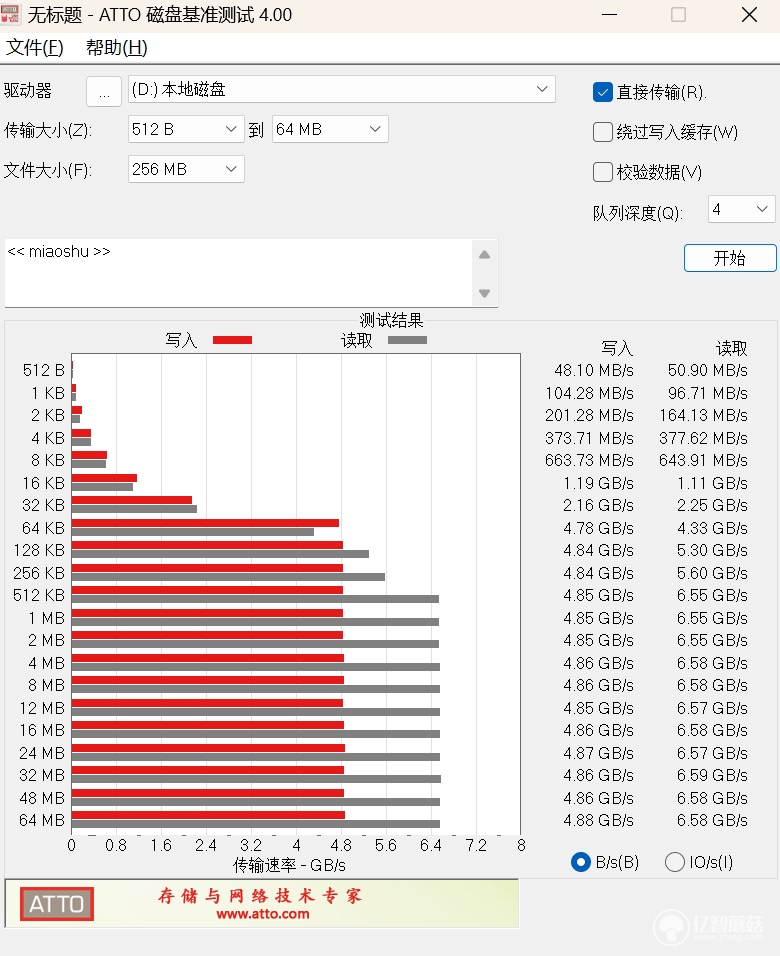Screen dimensions: 780x956
Task: Open the 256 MB file size dropdown
Action: click(x=186, y=169)
